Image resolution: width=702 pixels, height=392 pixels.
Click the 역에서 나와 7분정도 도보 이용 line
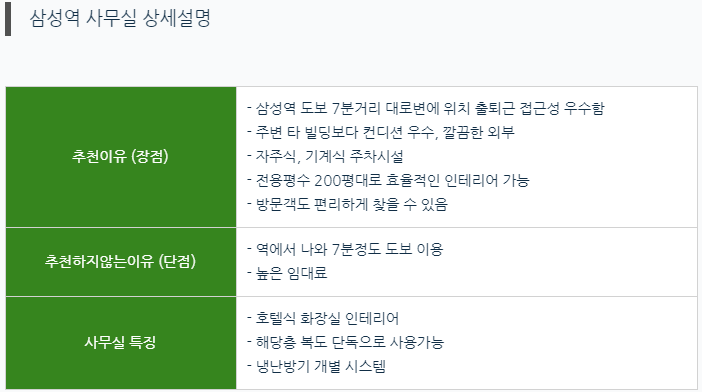pos(345,249)
